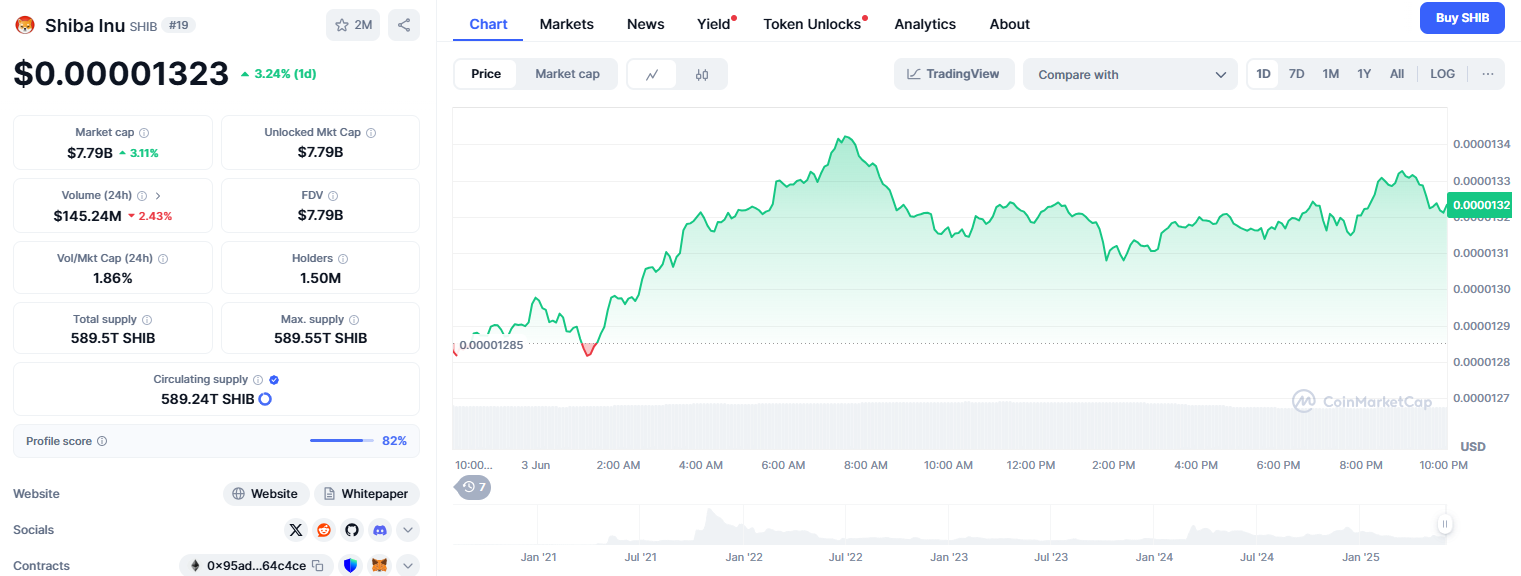
Task: Open the Token Unlocks tab
Action: point(812,24)
